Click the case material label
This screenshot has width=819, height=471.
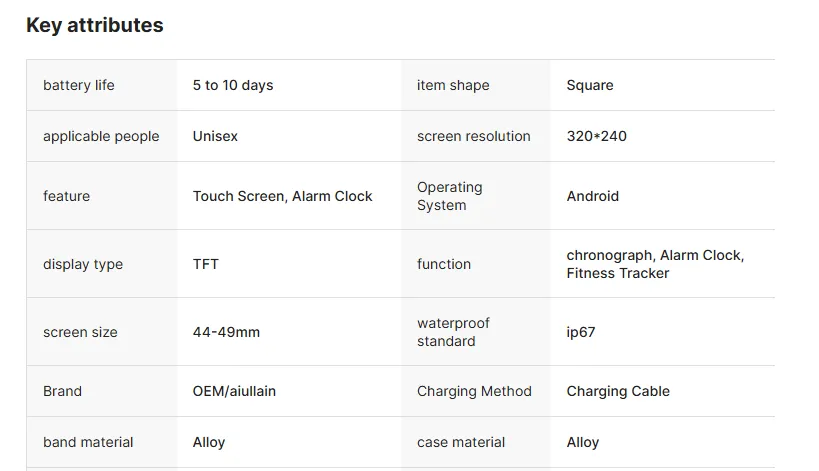coord(461,442)
